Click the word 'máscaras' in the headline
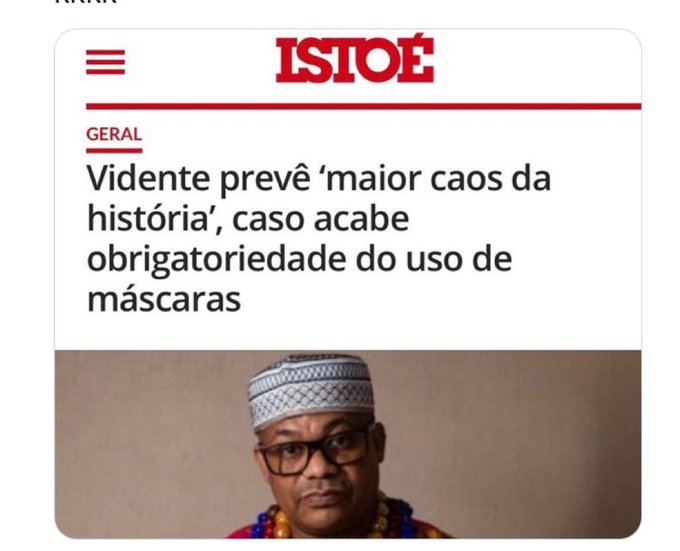The image size is (680, 551). click(164, 300)
